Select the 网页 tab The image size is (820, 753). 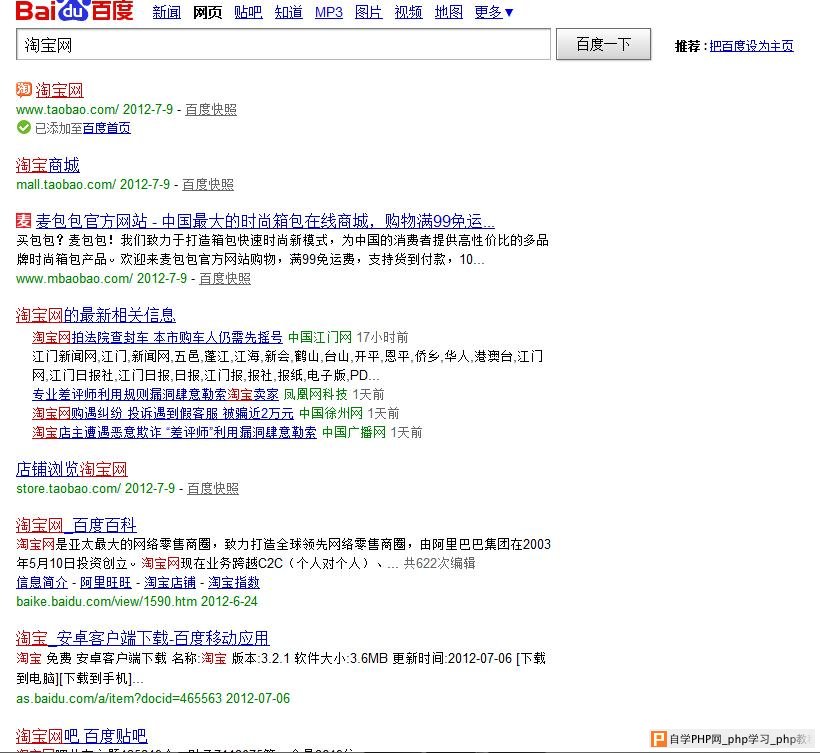click(x=207, y=12)
